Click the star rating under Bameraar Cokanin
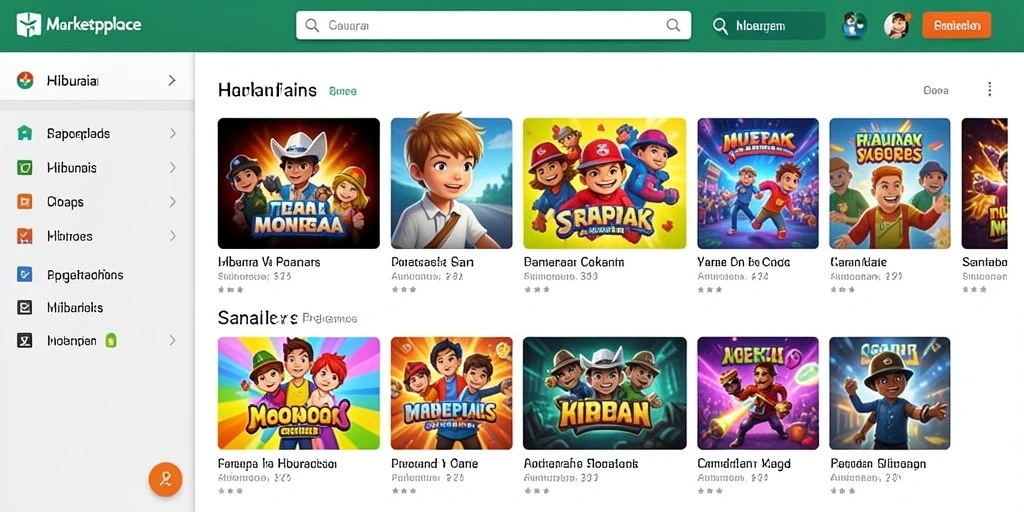The image size is (1024, 512). click(x=536, y=289)
